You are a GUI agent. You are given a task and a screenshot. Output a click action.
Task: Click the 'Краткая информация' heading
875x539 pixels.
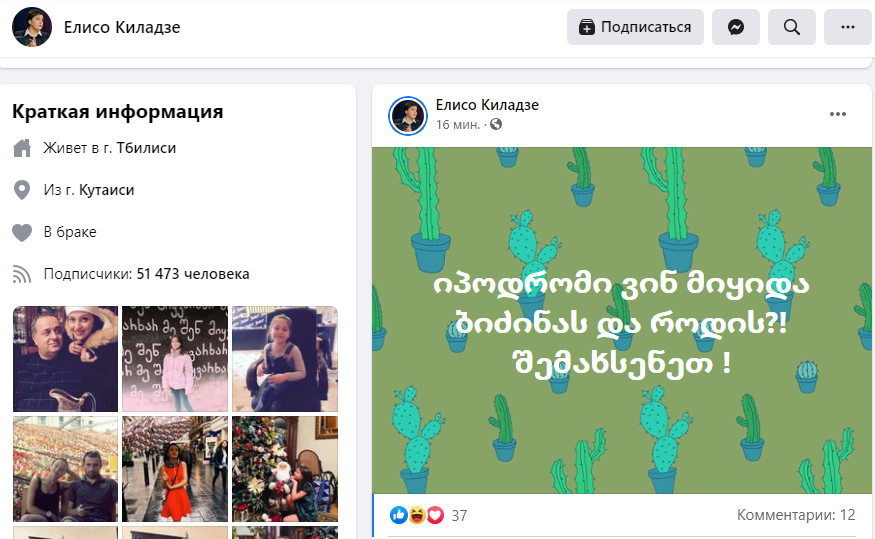[x=118, y=112]
